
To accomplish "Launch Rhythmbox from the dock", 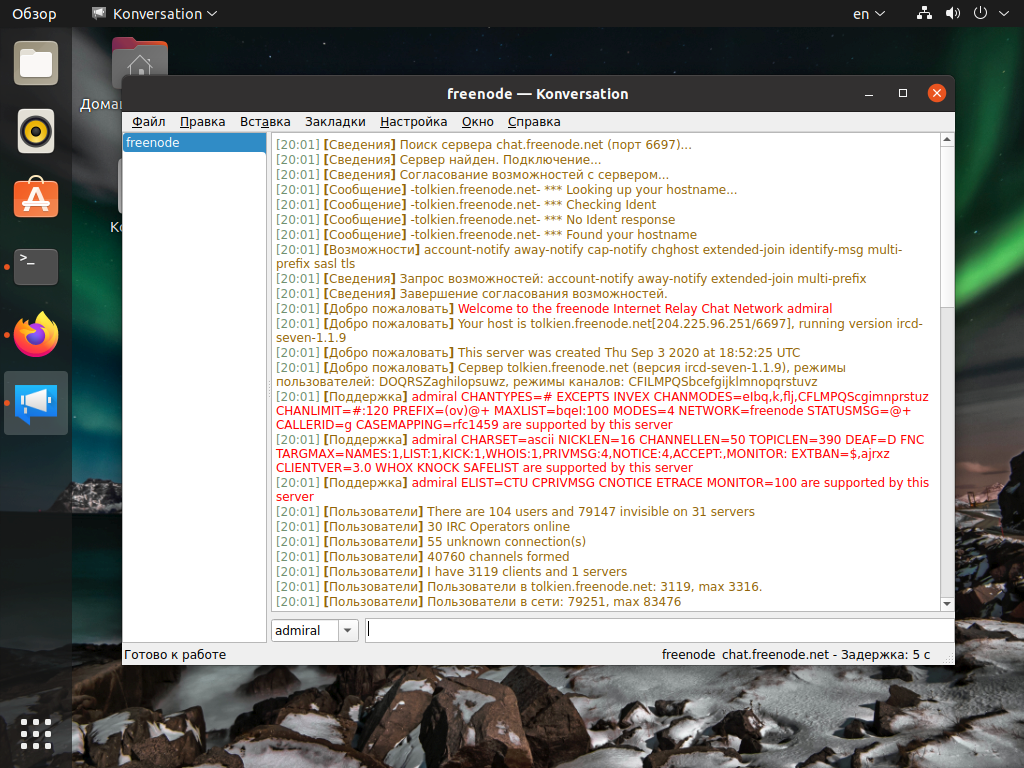I will pos(36,131).
